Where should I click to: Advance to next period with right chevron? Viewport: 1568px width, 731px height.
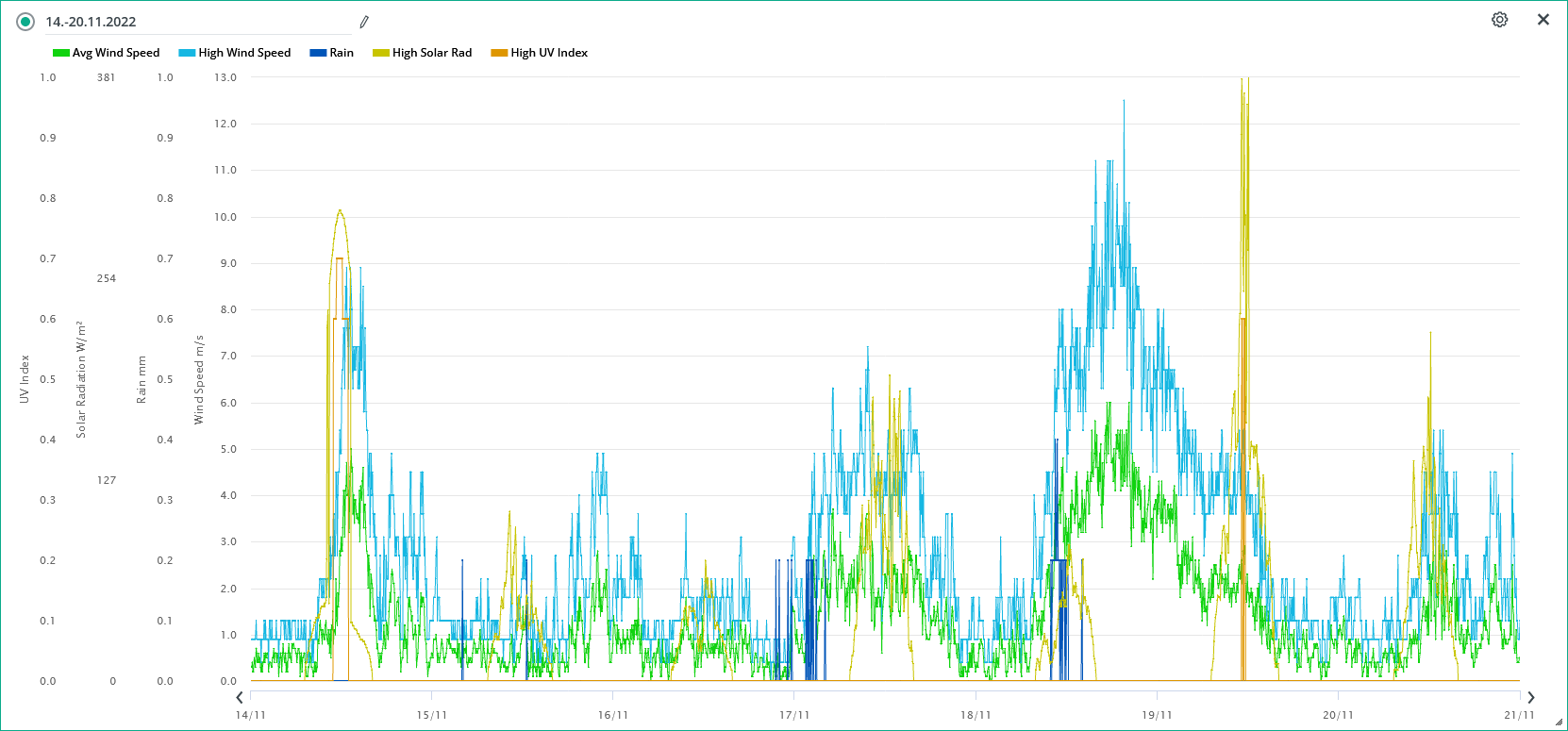[x=1531, y=697]
